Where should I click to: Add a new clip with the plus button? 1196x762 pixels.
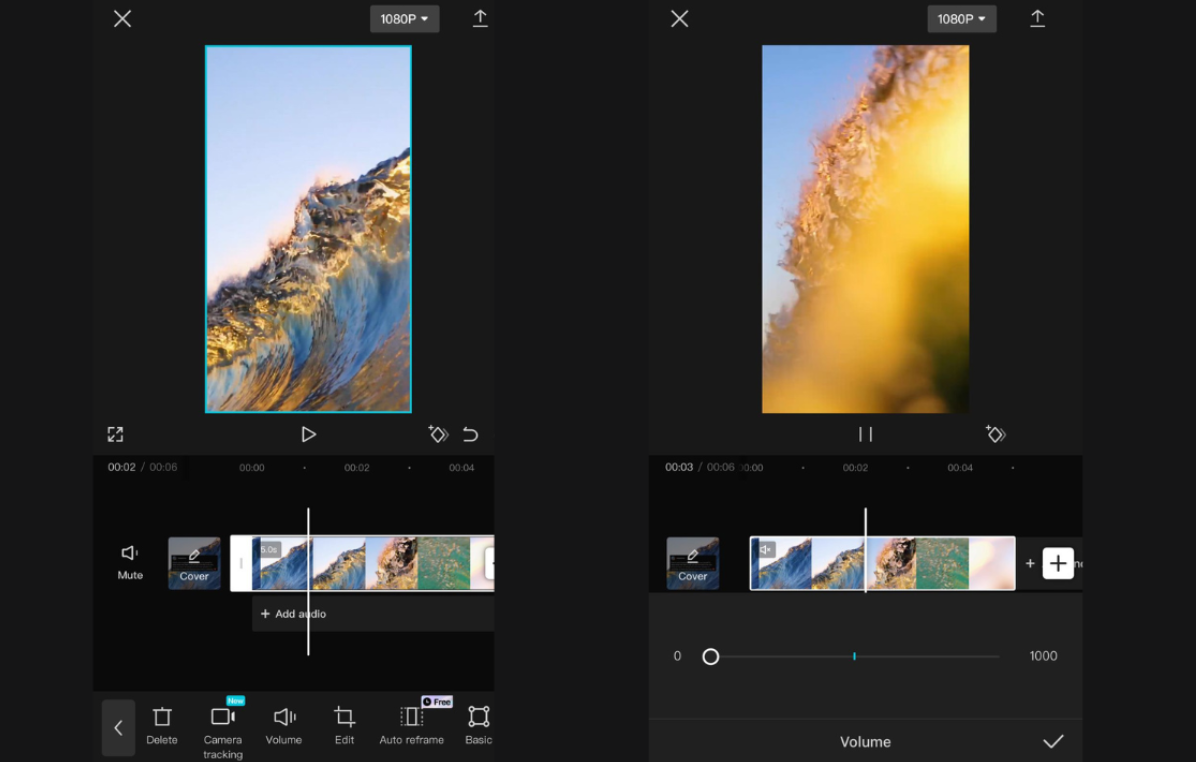coord(1058,564)
